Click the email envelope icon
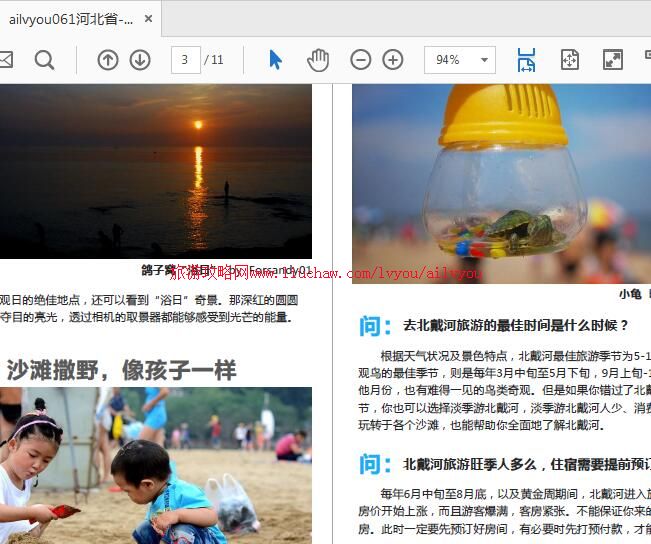Screen dimensions: 651x544 point(5,60)
